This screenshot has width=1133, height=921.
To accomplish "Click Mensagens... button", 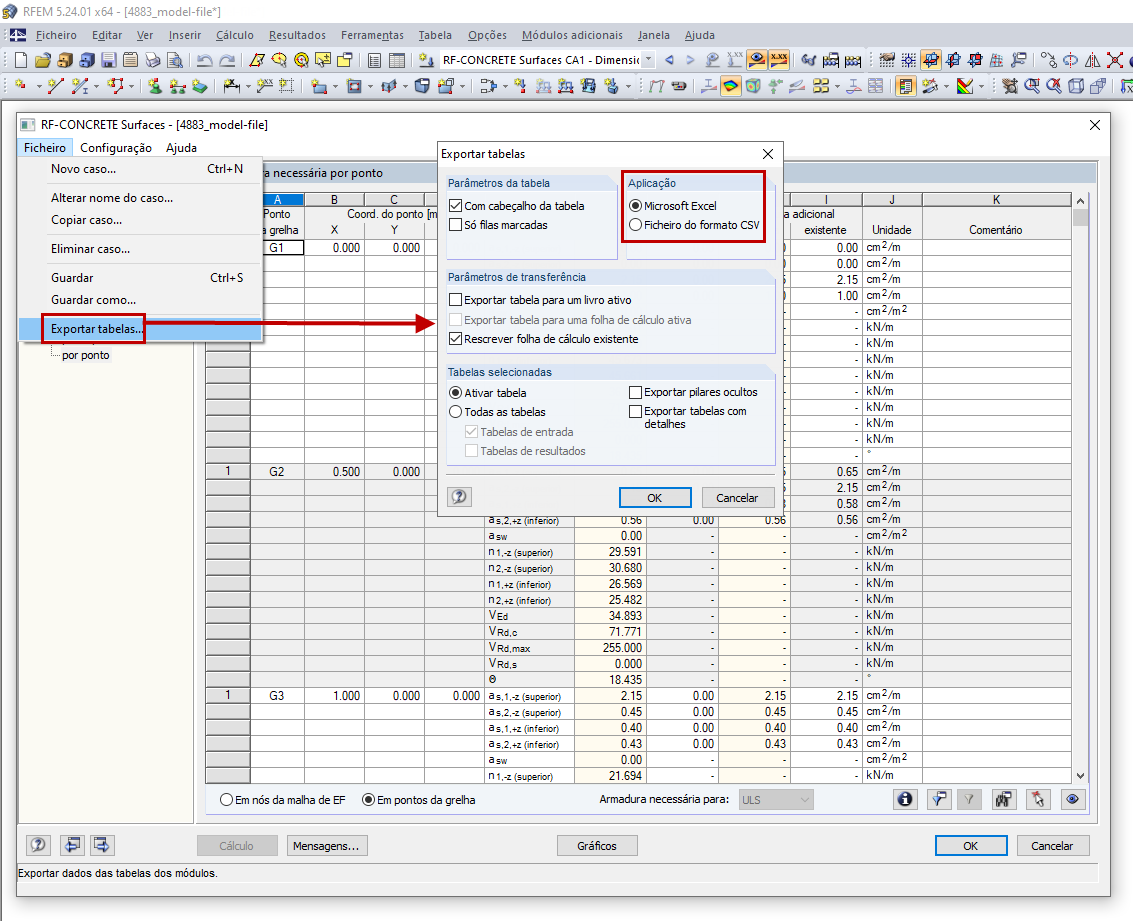I will (x=327, y=846).
